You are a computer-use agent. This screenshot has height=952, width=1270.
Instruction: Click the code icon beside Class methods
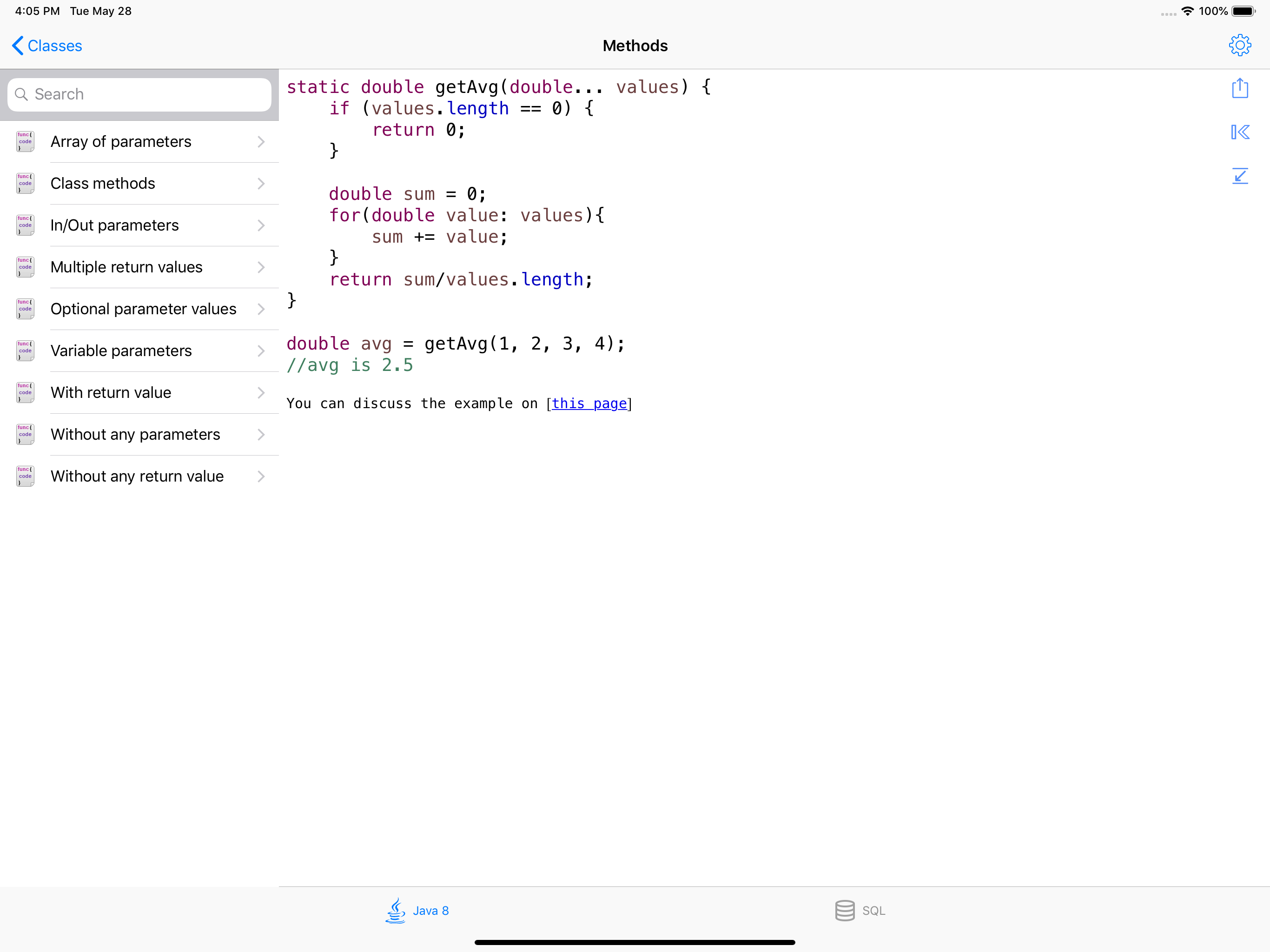click(25, 183)
